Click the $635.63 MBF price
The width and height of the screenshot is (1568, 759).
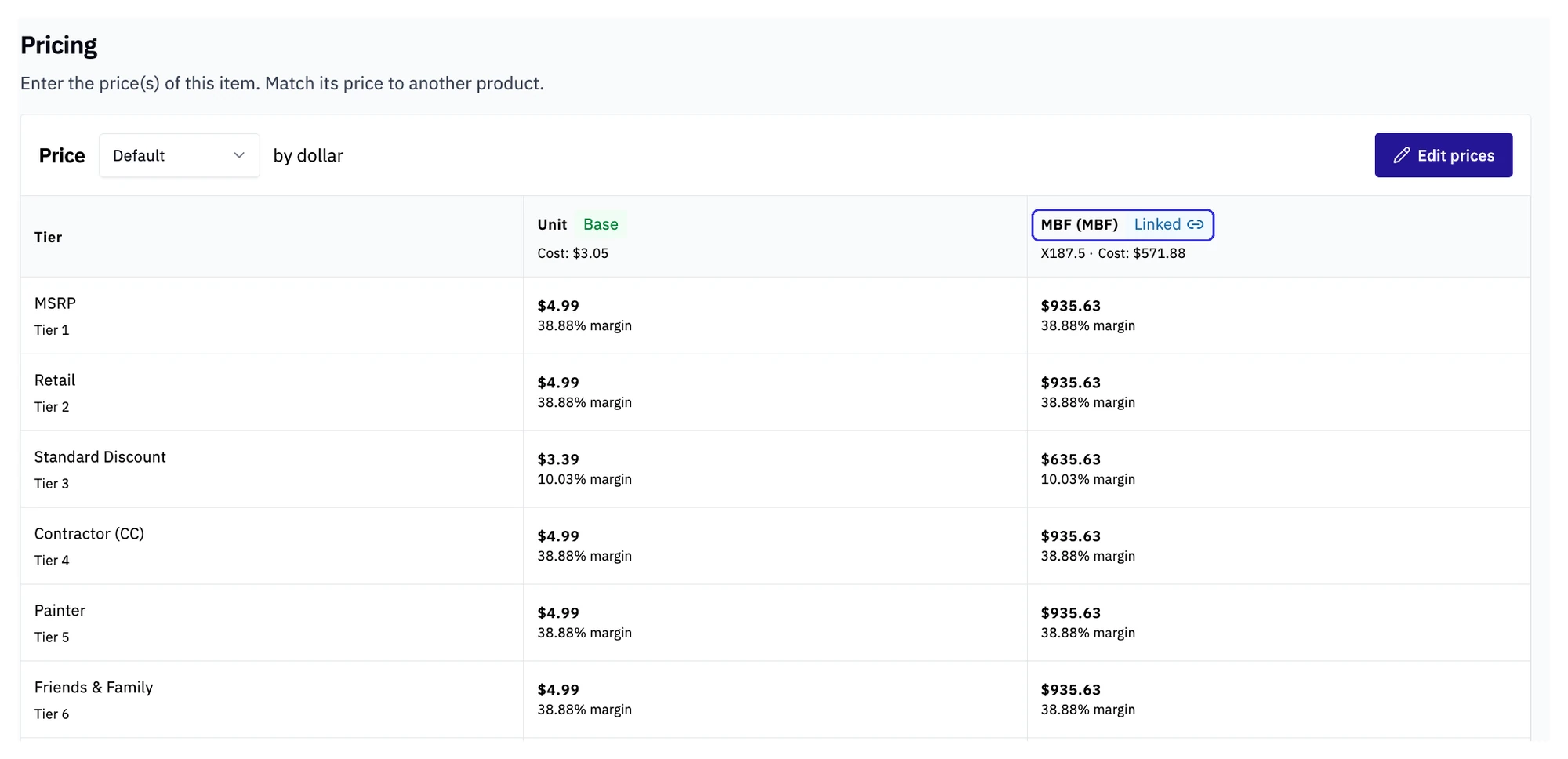pos(1070,459)
